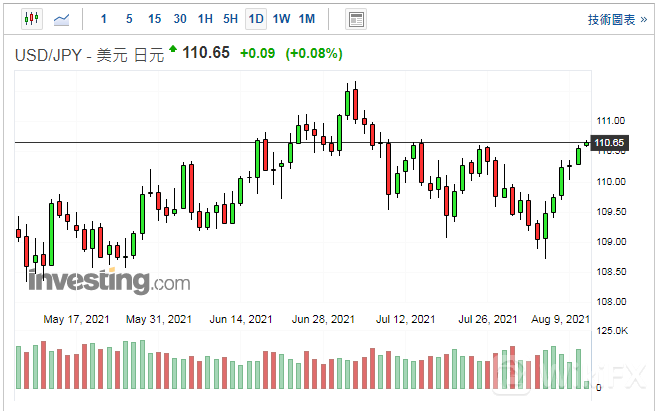Choose the 30 minute interval
The height and width of the screenshot is (411, 657).
(180, 19)
